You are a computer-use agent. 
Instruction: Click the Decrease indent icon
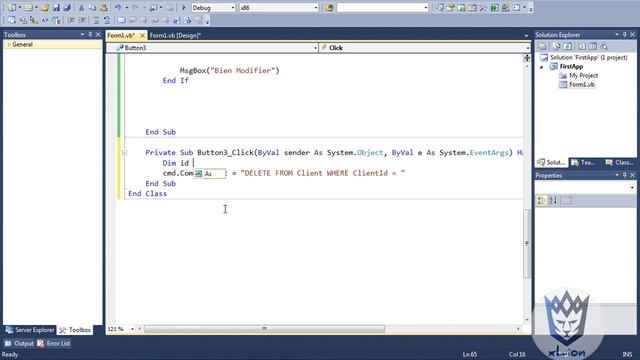click(71, 20)
